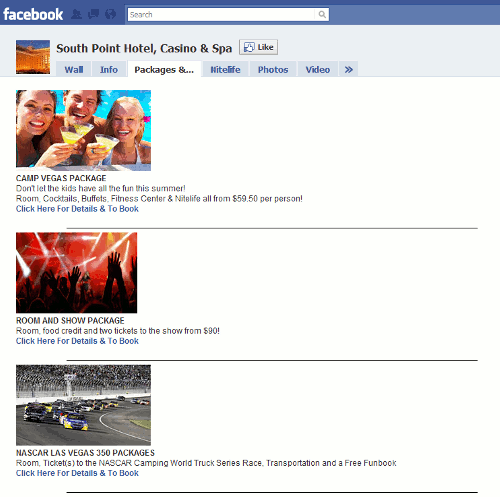This screenshot has width=500, height=497.
Task: Open Camp Vegas package details link
Action: tap(77, 209)
